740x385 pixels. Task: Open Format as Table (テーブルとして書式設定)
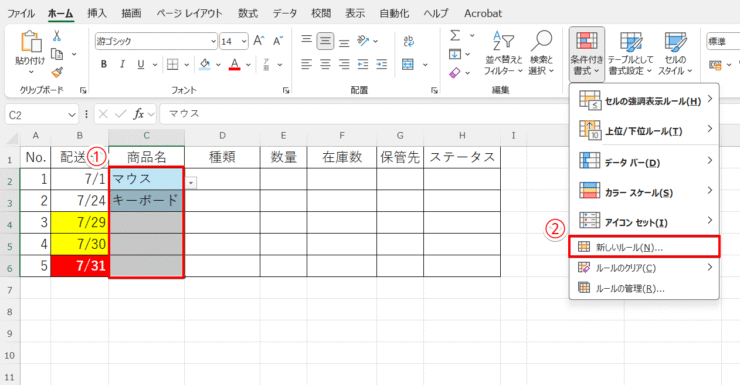click(630, 52)
